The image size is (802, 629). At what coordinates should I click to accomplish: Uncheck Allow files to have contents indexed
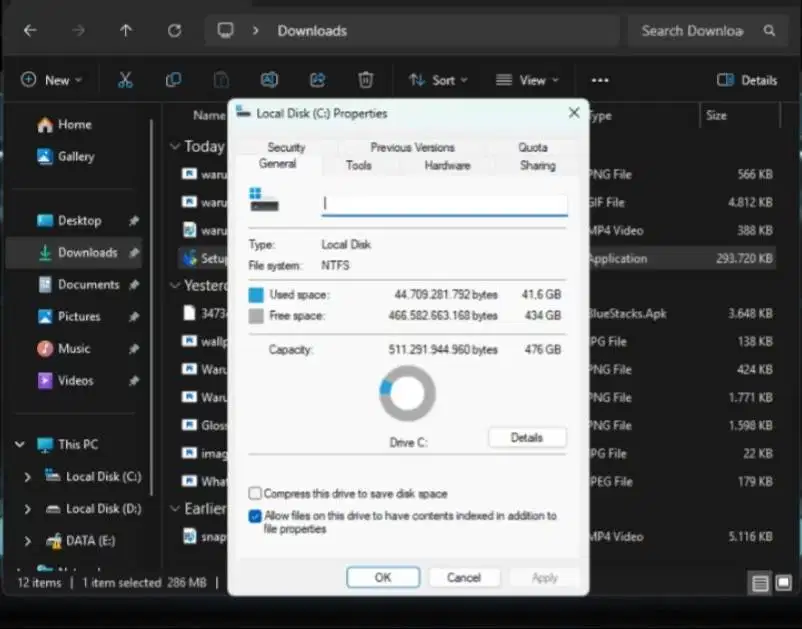click(x=255, y=516)
